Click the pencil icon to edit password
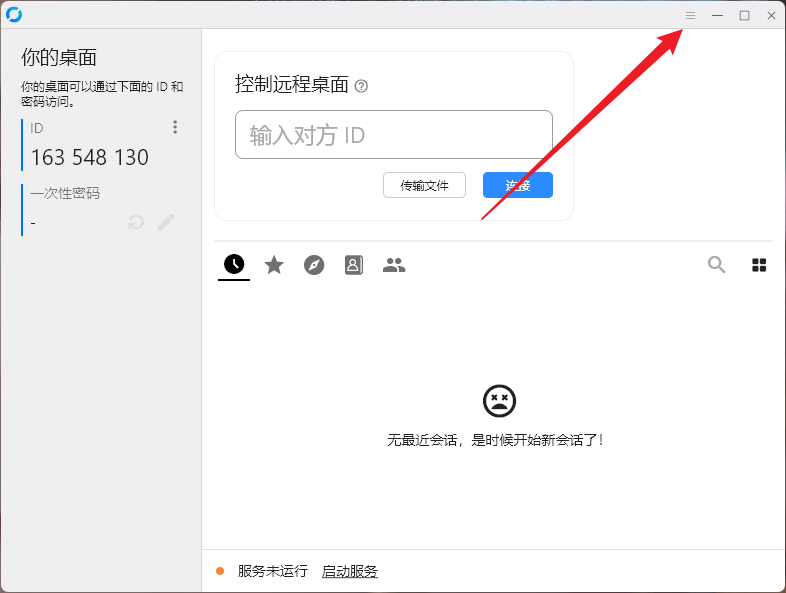Viewport: 786px width, 593px height. click(x=166, y=222)
